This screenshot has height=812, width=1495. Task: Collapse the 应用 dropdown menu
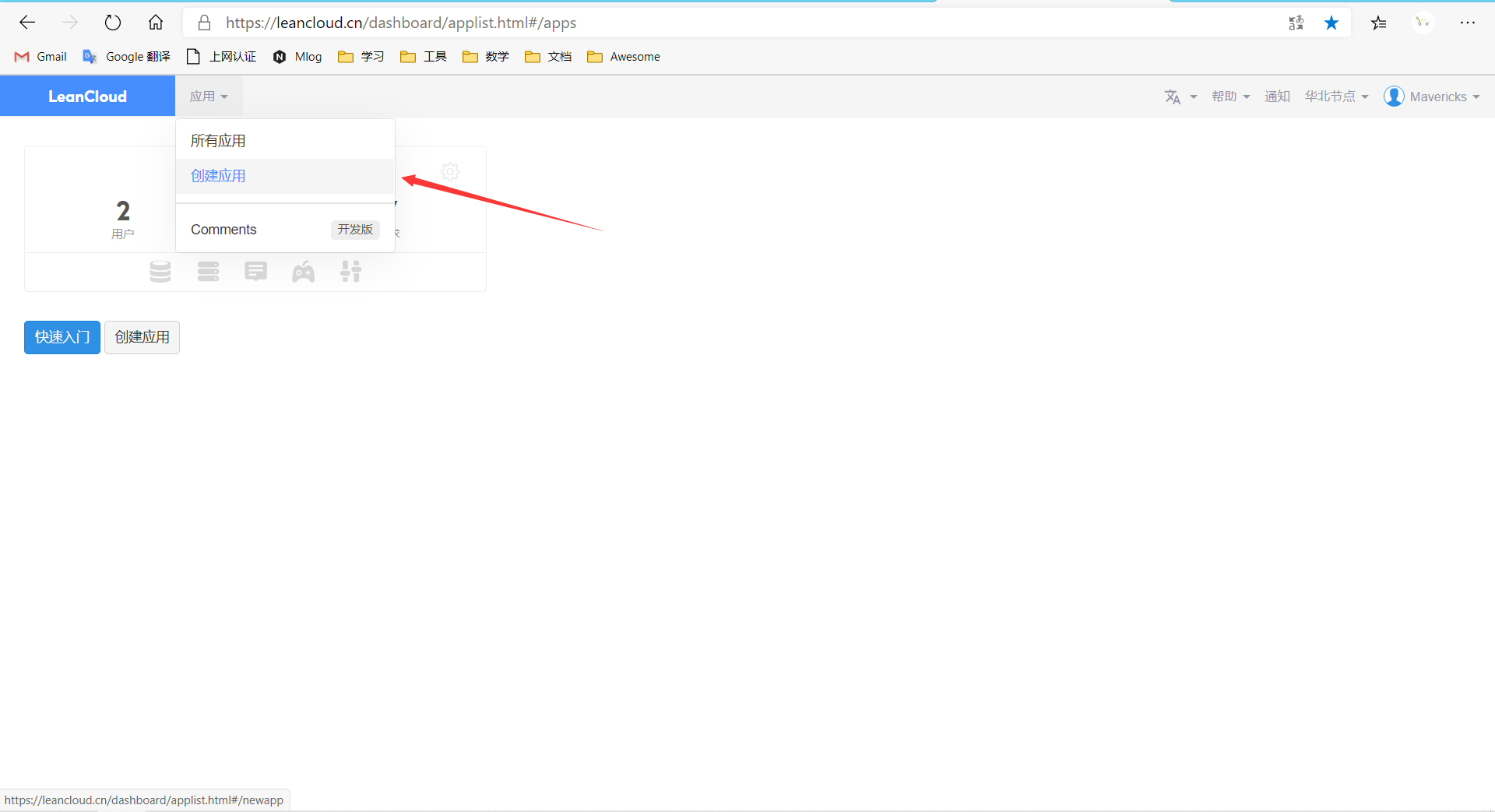[x=209, y=97]
